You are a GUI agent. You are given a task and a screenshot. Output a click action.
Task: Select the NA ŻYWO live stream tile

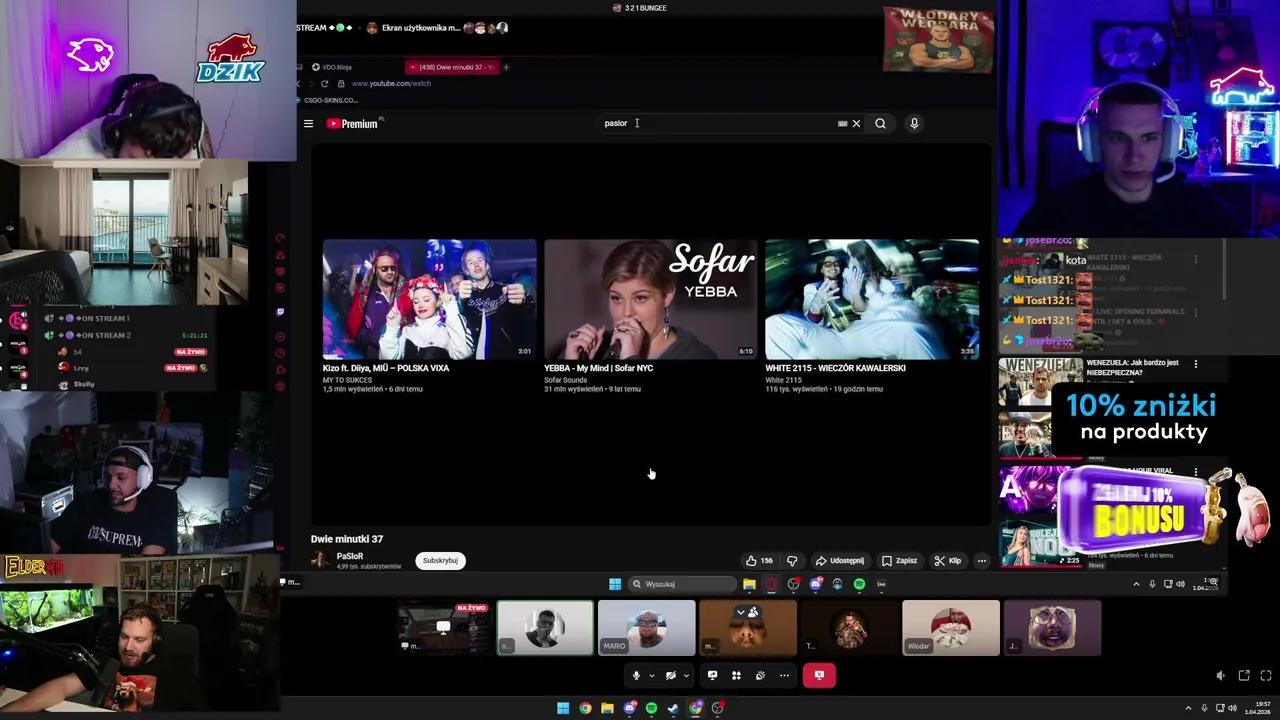443,628
